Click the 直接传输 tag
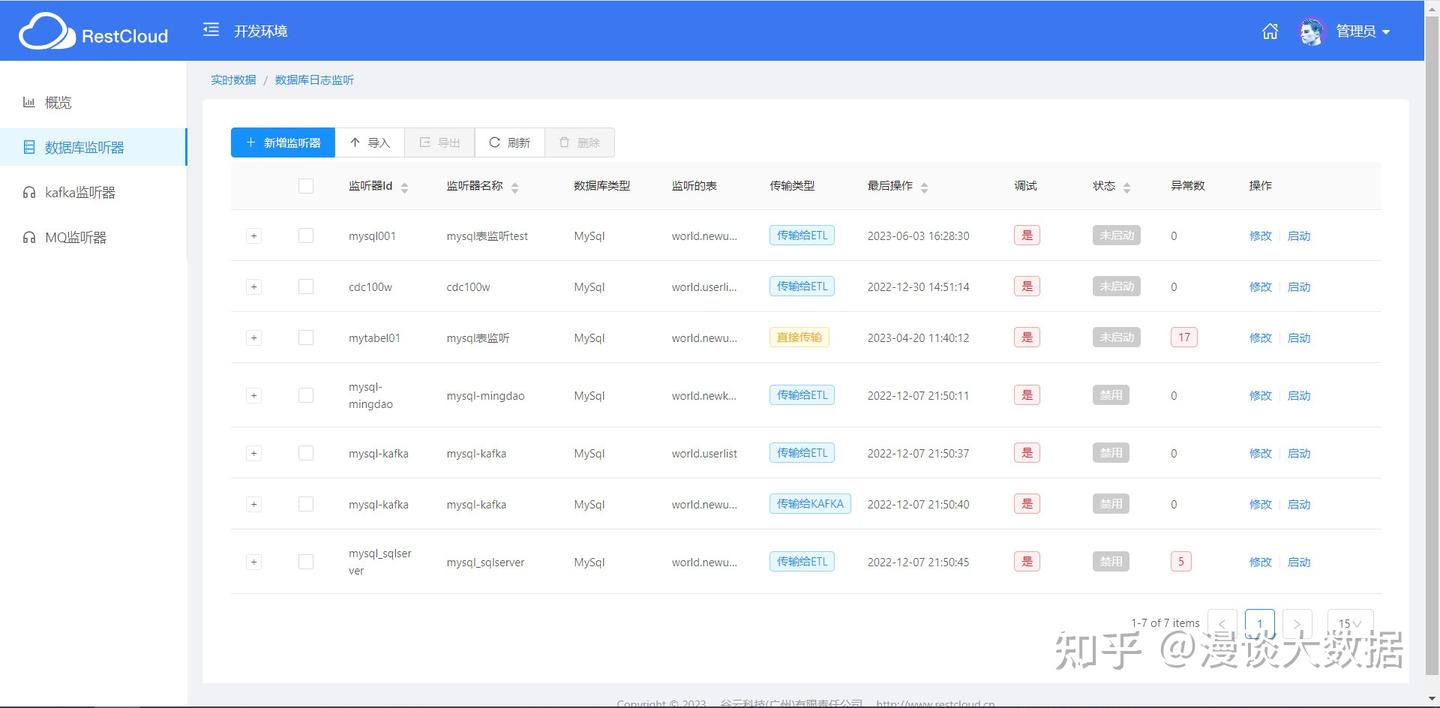This screenshot has width=1440, height=708. [x=799, y=337]
